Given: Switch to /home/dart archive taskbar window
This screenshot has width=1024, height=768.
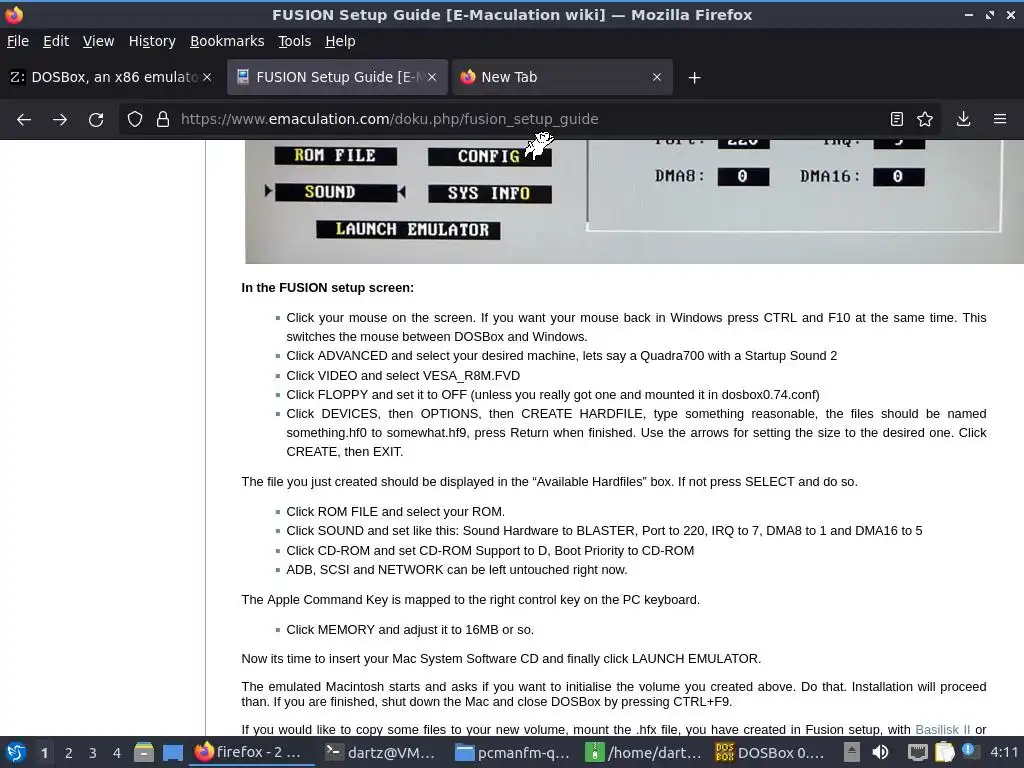Looking at the screenshot, I should [x=643, y=753].
